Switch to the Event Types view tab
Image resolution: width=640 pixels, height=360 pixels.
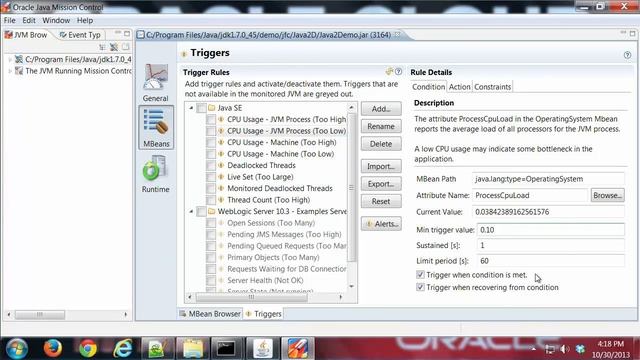(x=80, y=35)
